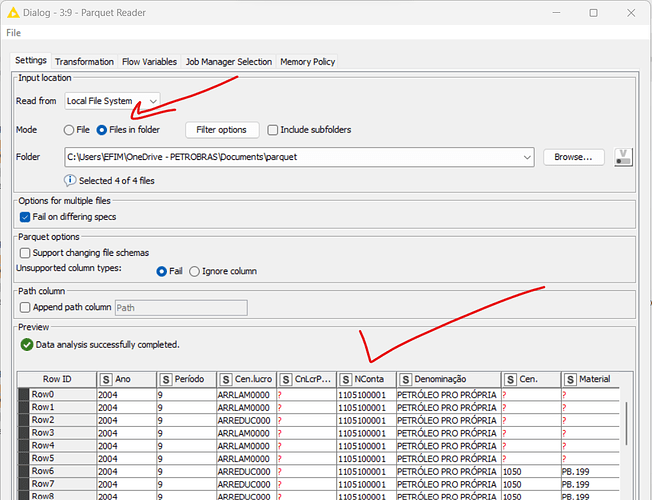Uncheck Fail on differing specs
Image resolution: width=652 pixels, height=500 pixels.
pyautogui.click(x=25, y=217)
